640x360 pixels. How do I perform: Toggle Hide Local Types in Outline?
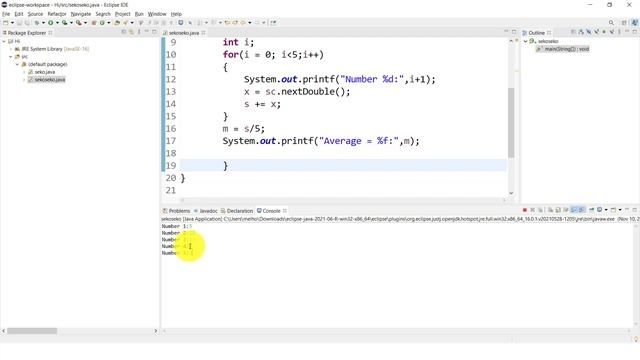coord(611,32)
